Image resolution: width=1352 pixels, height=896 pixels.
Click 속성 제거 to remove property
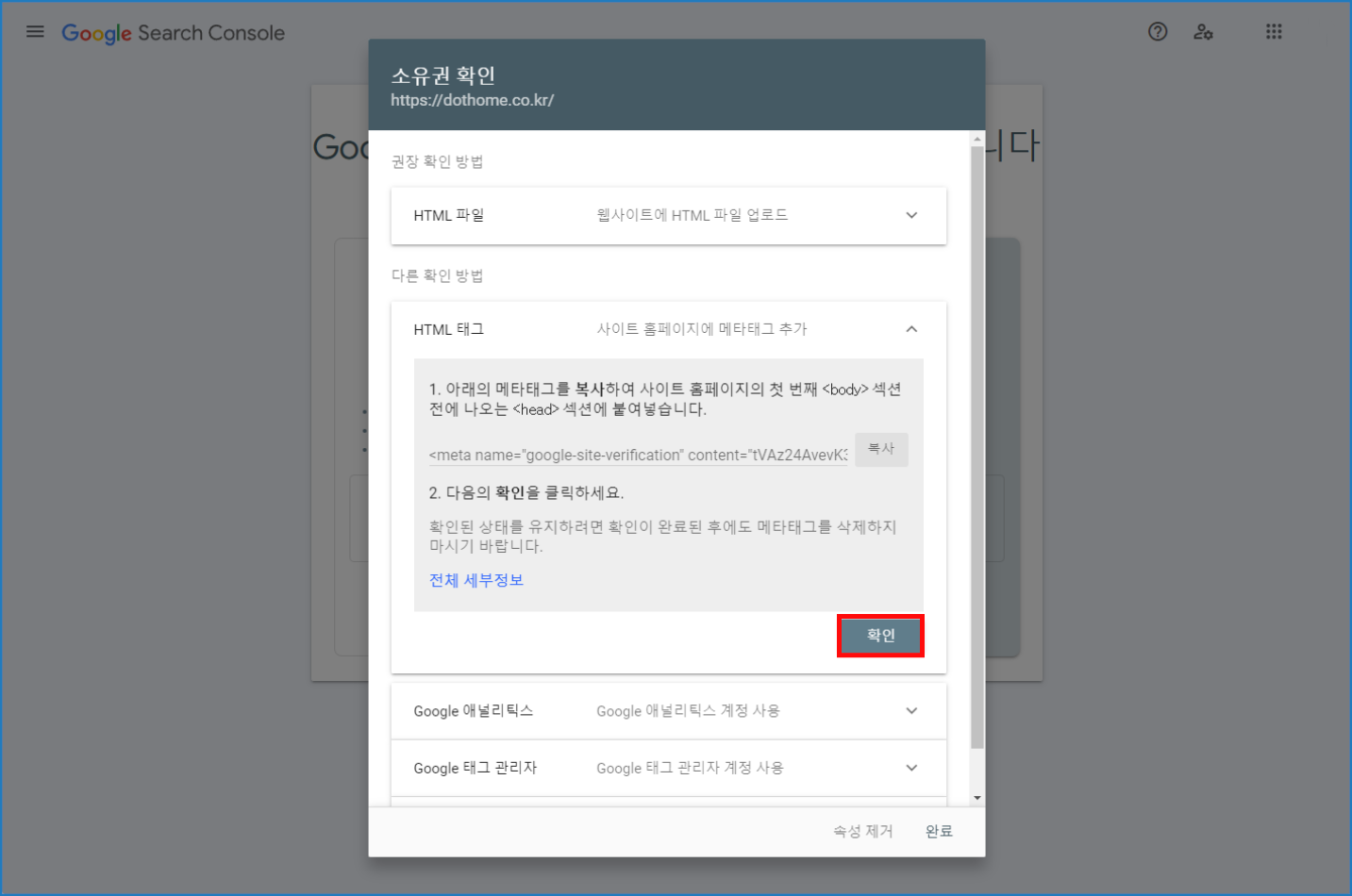pos(862,831)
